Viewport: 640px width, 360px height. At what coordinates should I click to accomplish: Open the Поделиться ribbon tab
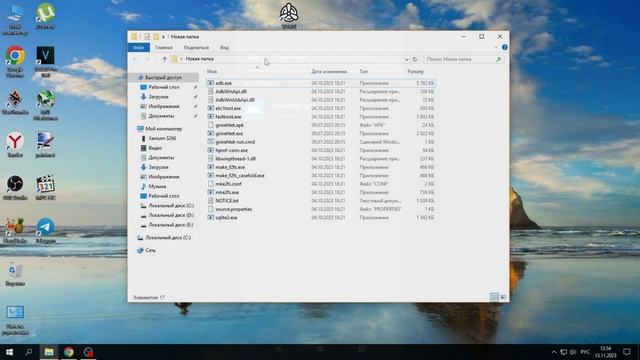pyautogui.click(x=196, y=47)
